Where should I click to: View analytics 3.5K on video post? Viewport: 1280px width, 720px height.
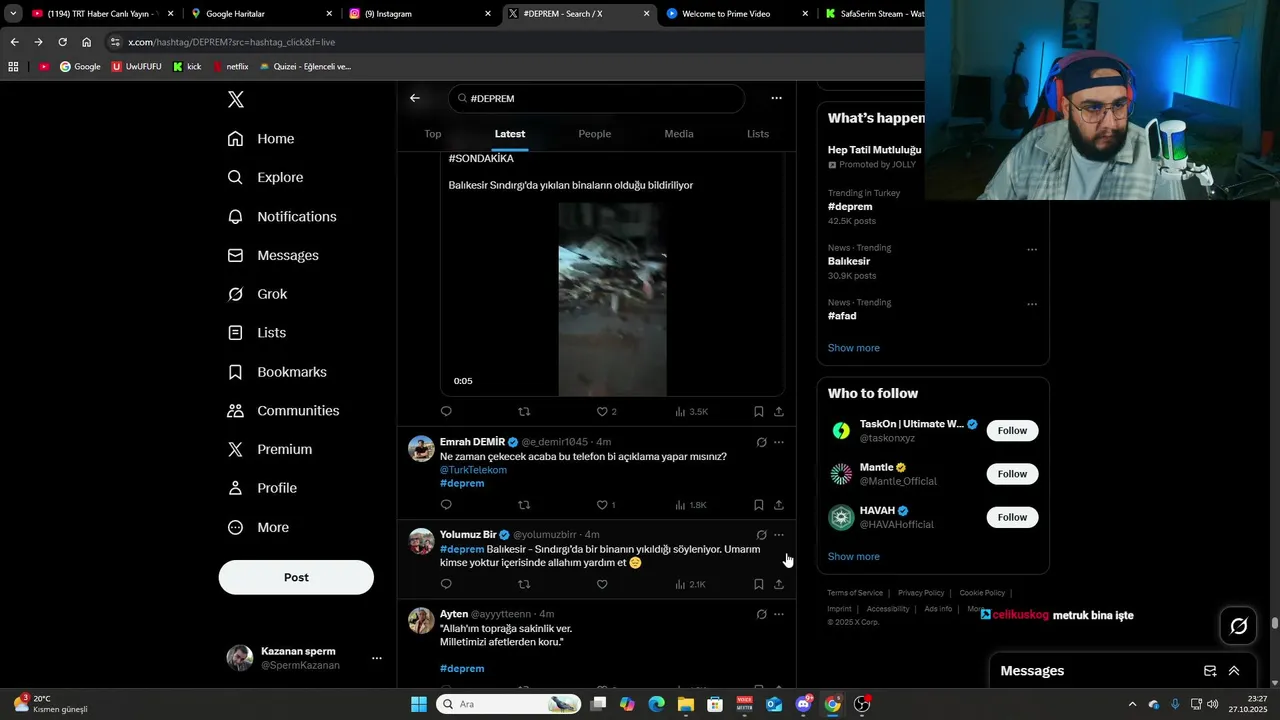[691, 411]
